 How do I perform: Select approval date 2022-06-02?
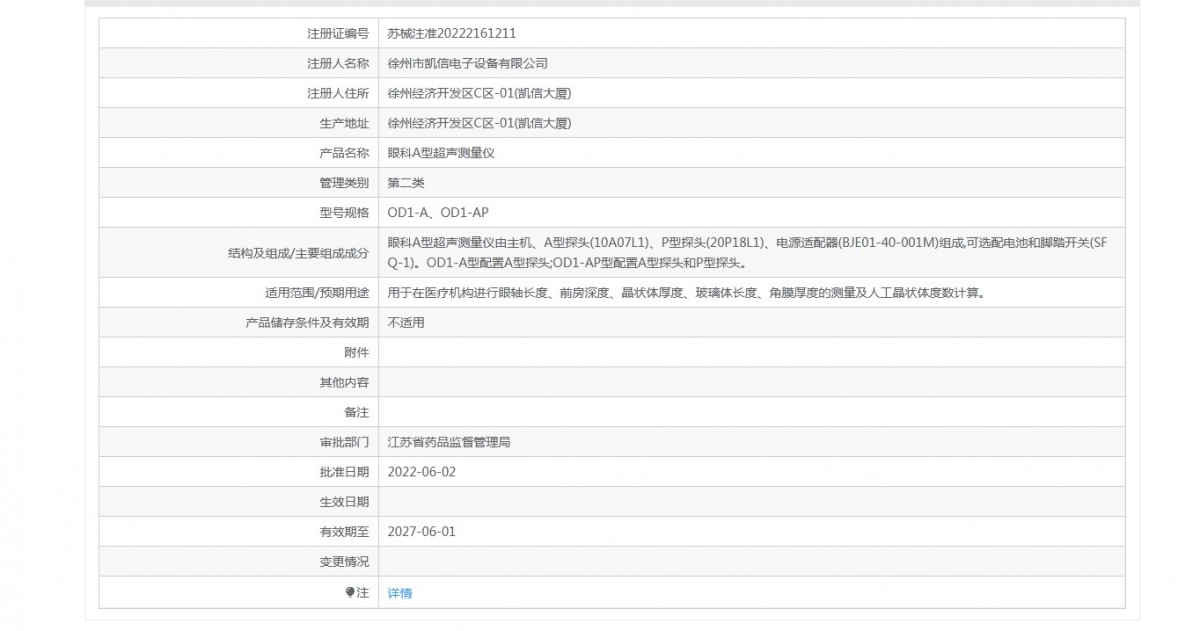421,472
